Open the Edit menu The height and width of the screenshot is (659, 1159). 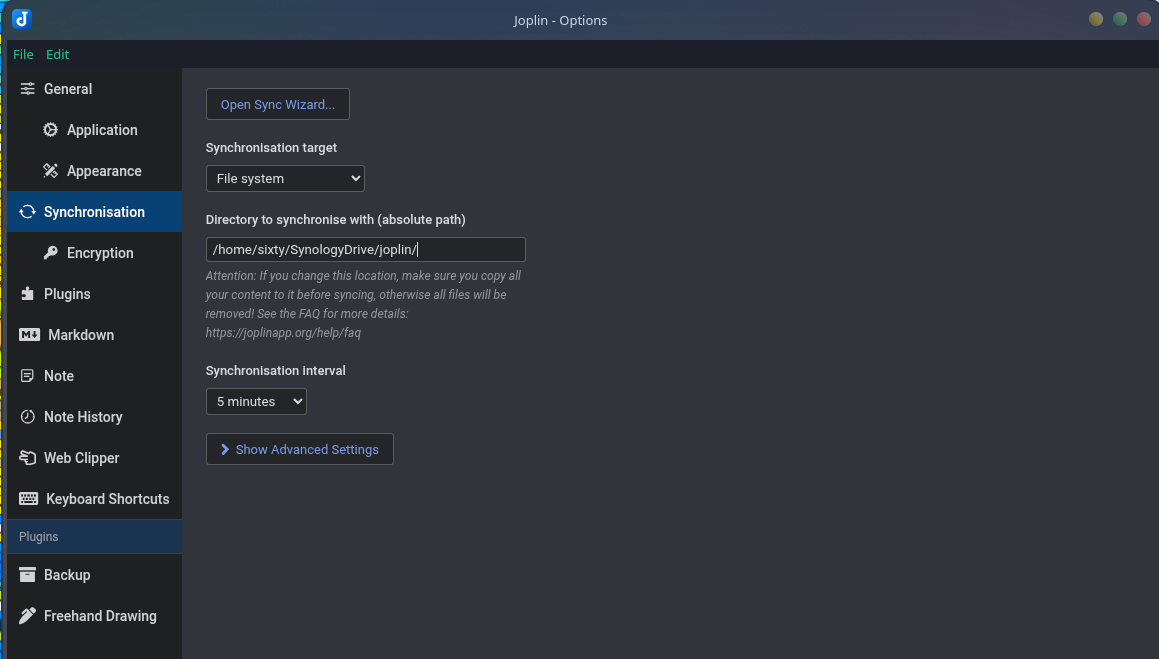pyautogui.click(x=57, y=54)
